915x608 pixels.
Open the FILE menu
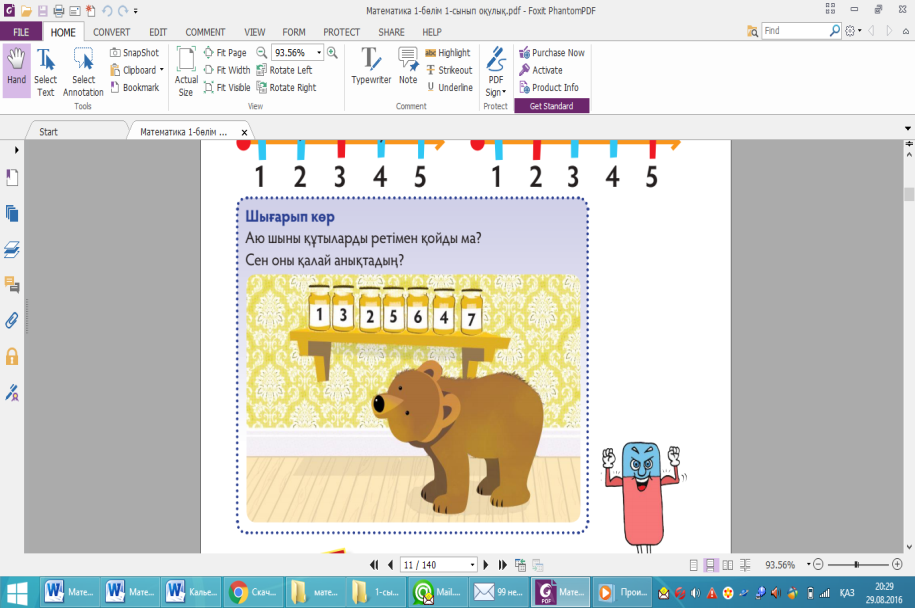tap(21, 32)
